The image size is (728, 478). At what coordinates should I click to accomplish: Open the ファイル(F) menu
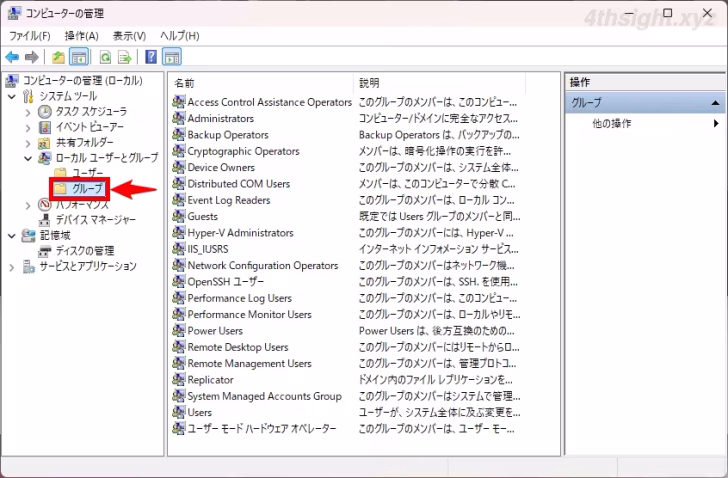[x=30, y=36]
